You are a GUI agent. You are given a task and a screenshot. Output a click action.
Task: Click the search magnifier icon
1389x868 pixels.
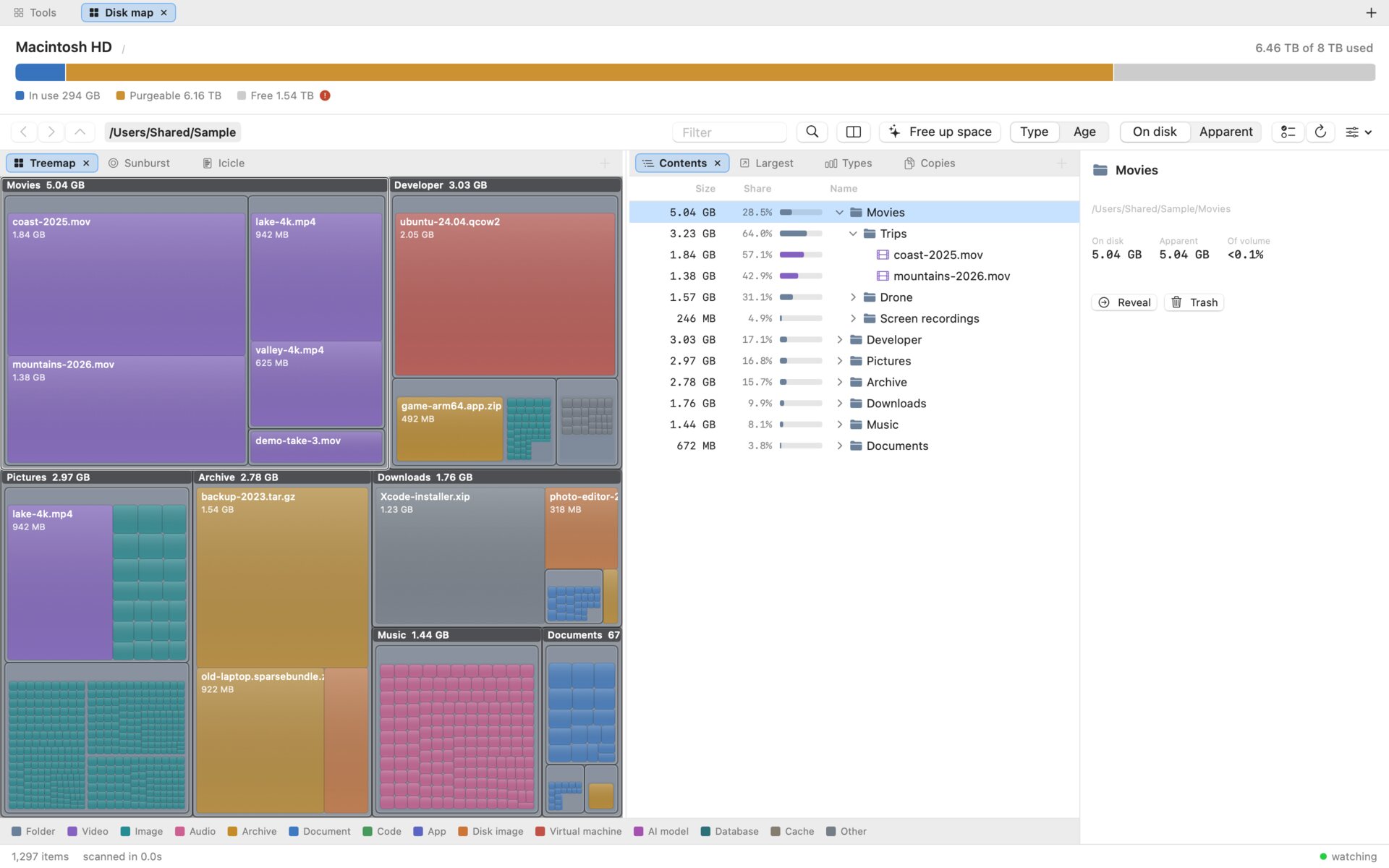pos(812,132)
